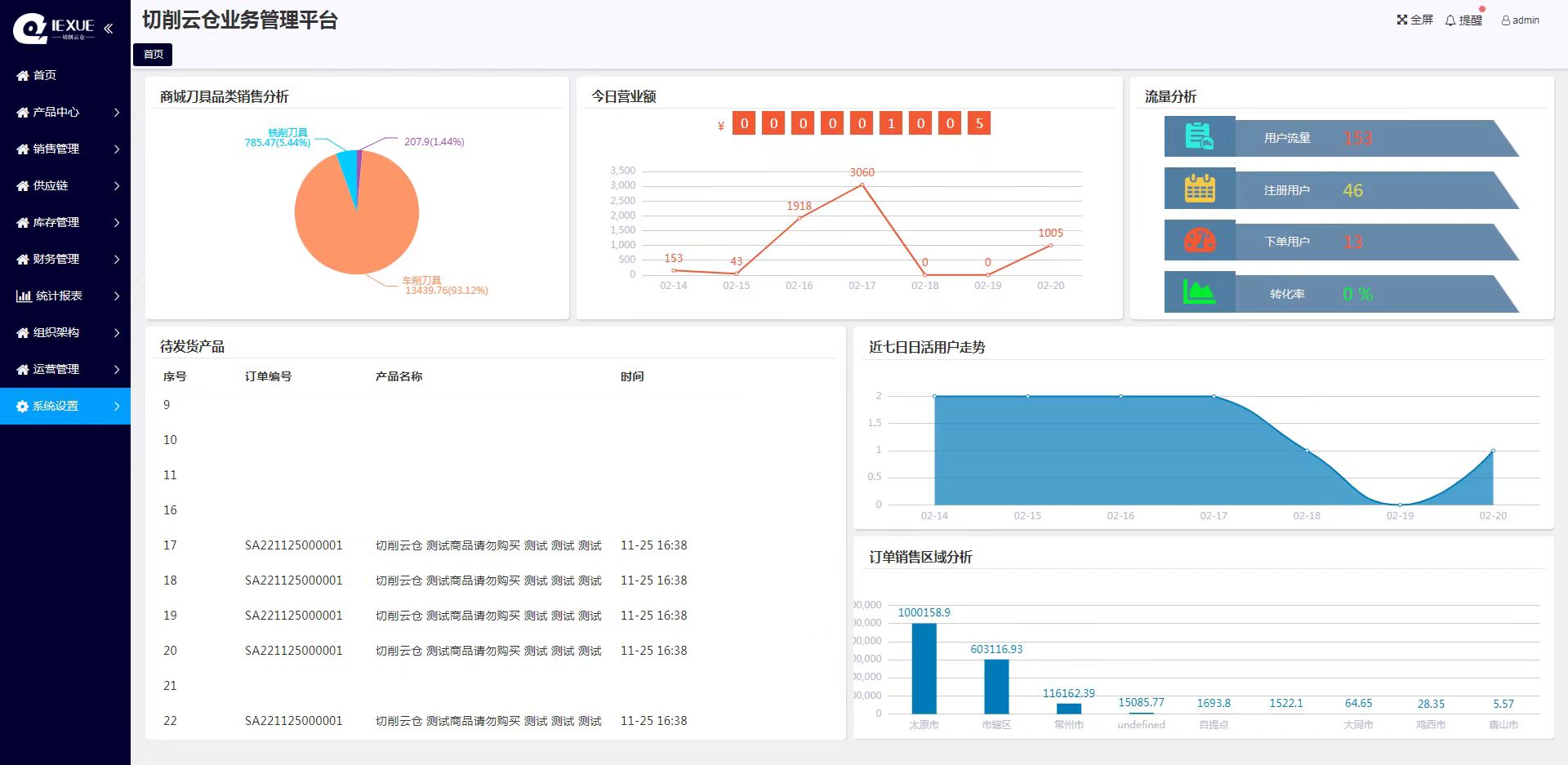The width and height of the screenshot is (1568, 765).
Task: Click the 转化率 area chart icon
Action: click(x=1200, y=292)
